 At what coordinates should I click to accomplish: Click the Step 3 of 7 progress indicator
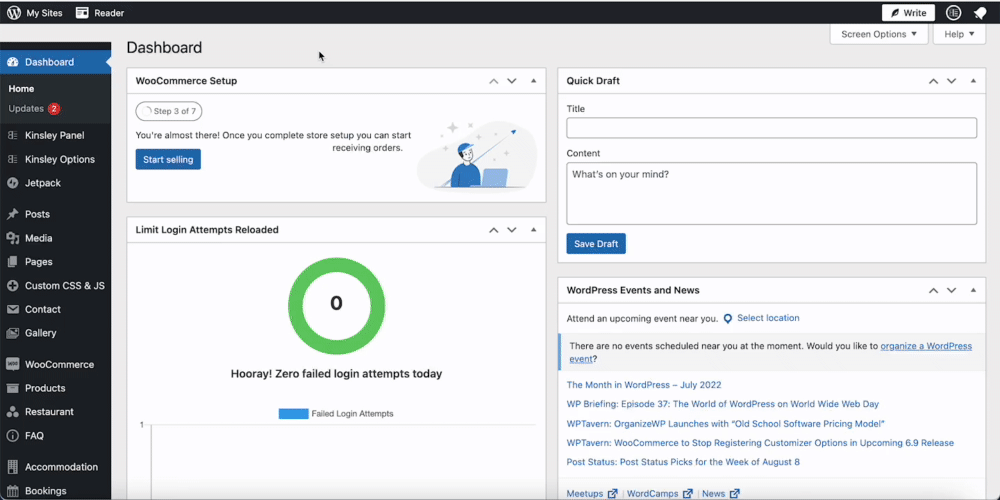(x=169, y=111)
